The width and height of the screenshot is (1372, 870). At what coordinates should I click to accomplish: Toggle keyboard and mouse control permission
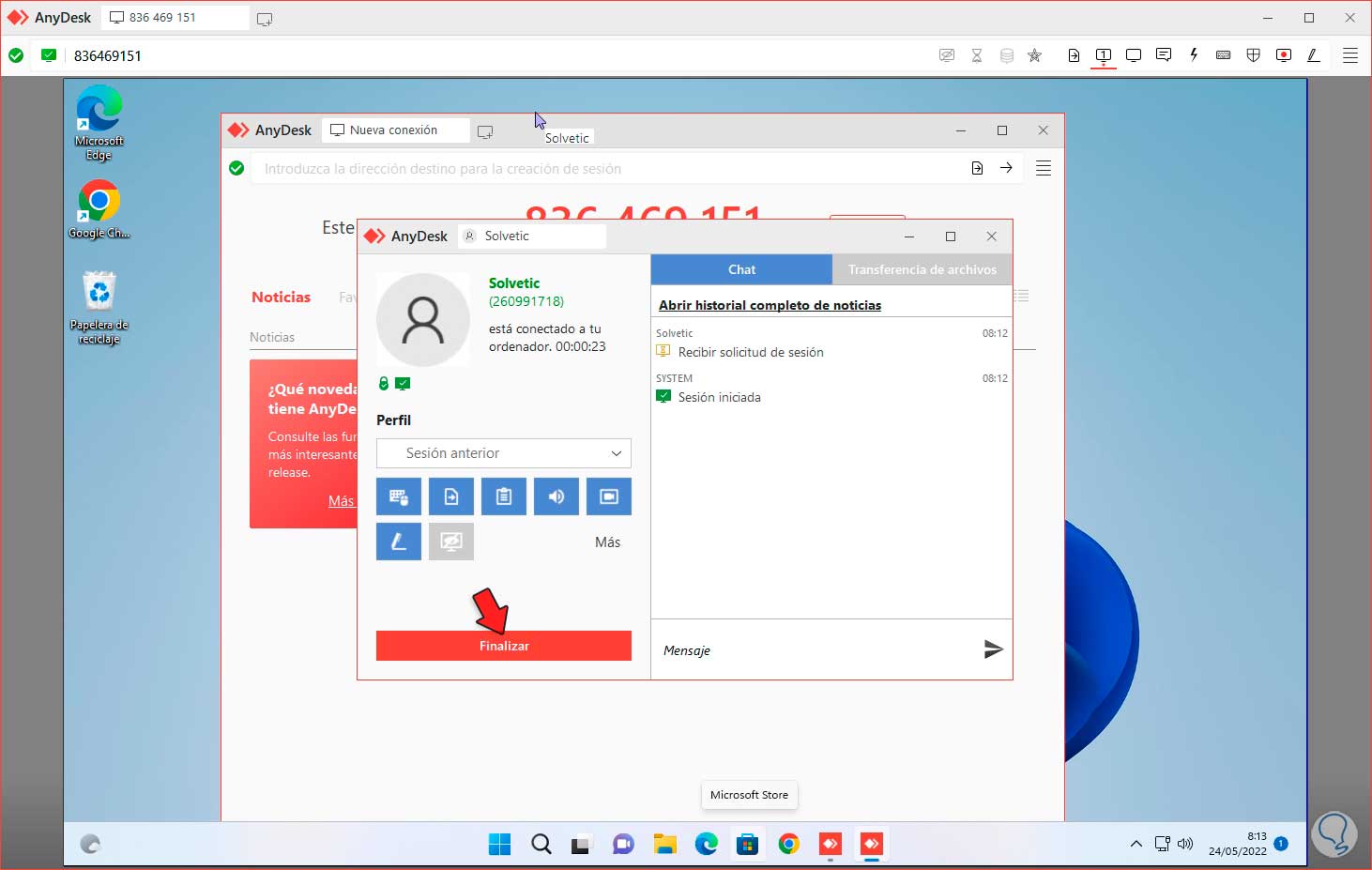(x=399, y=496)
